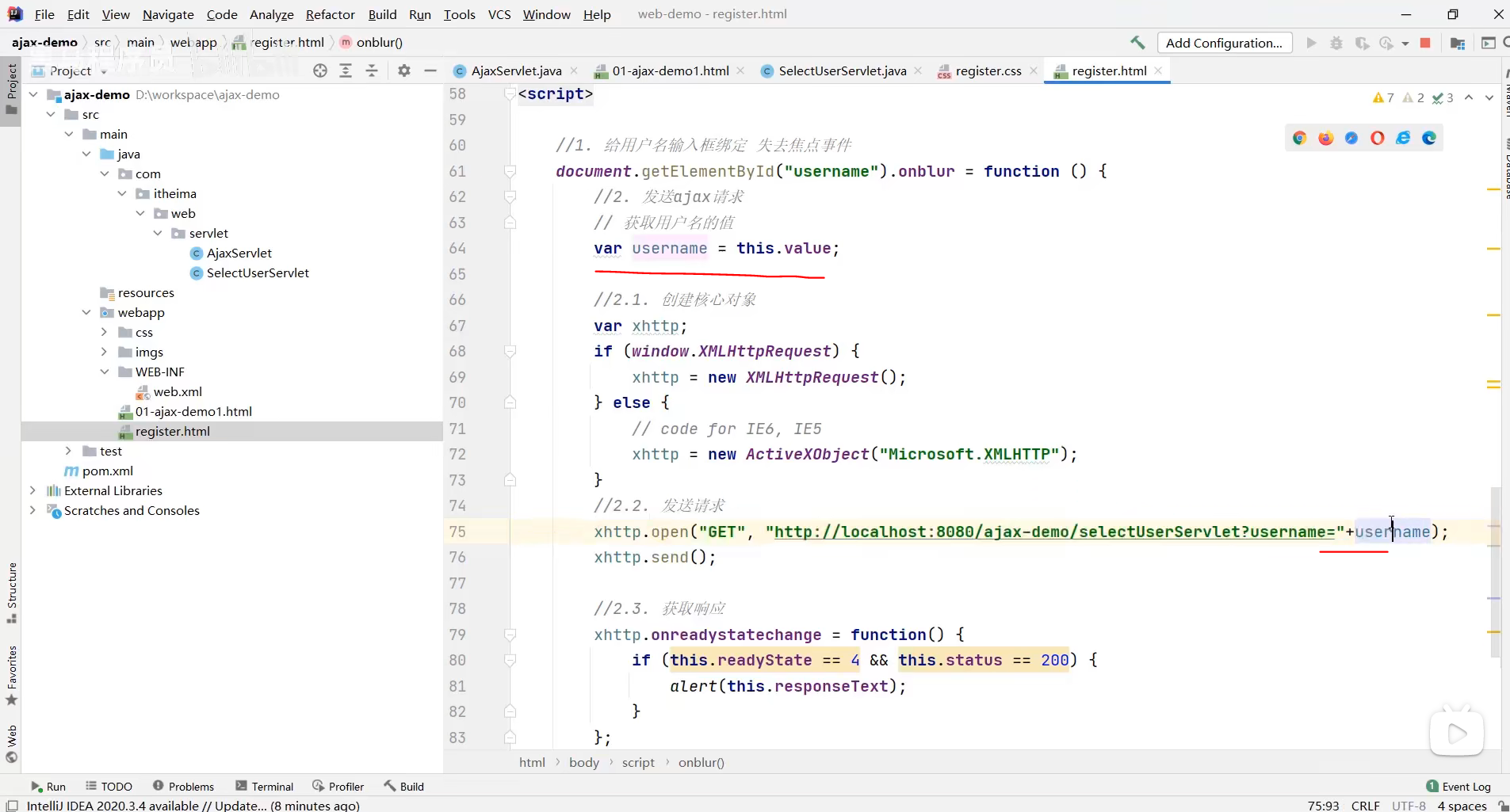
Task: Open Project panel settings gear
Action: tap(404, 71)
